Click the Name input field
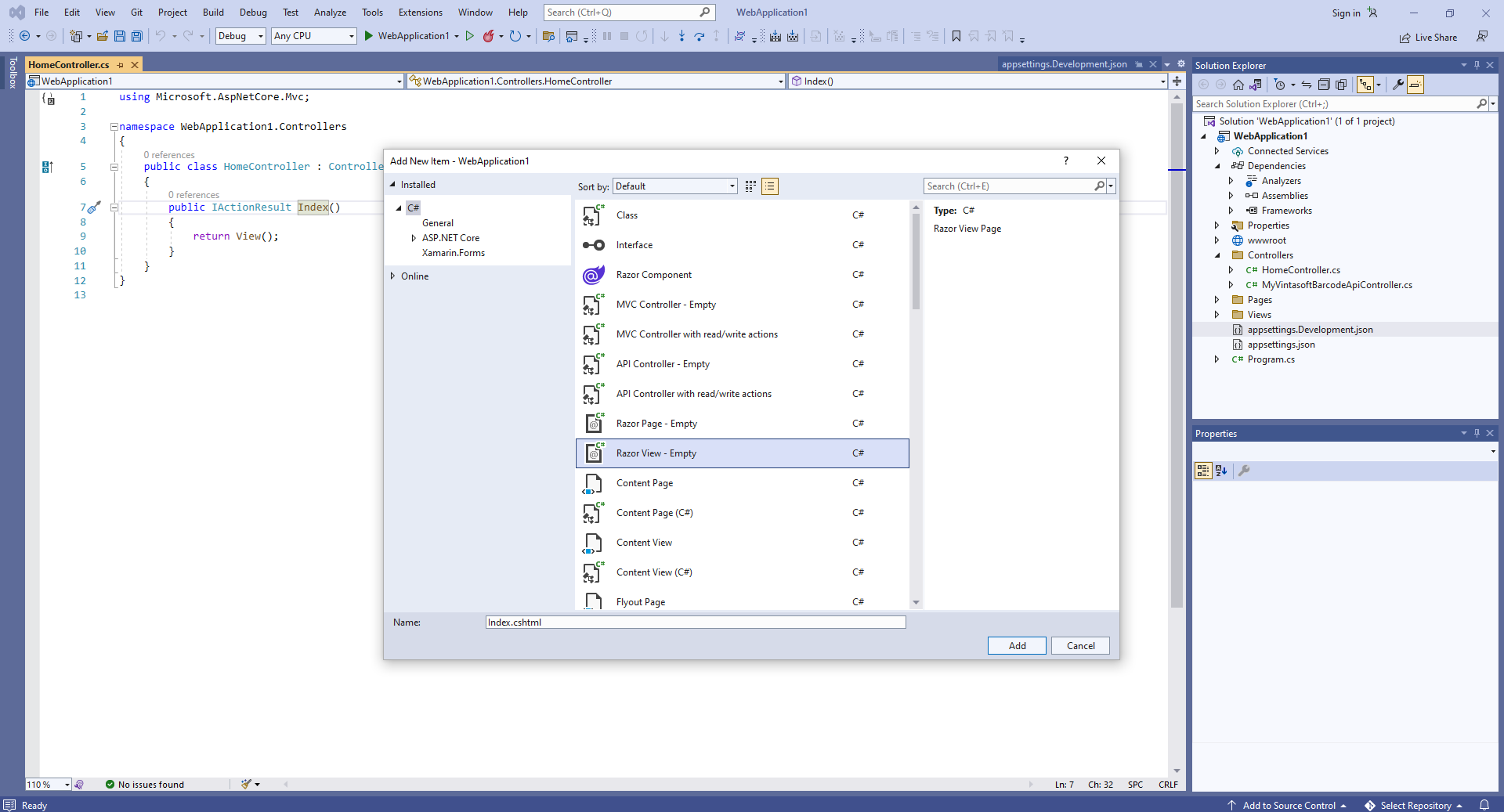This screenshot has width=1504, height=812. pyautogui.click(x=695, y=623)
